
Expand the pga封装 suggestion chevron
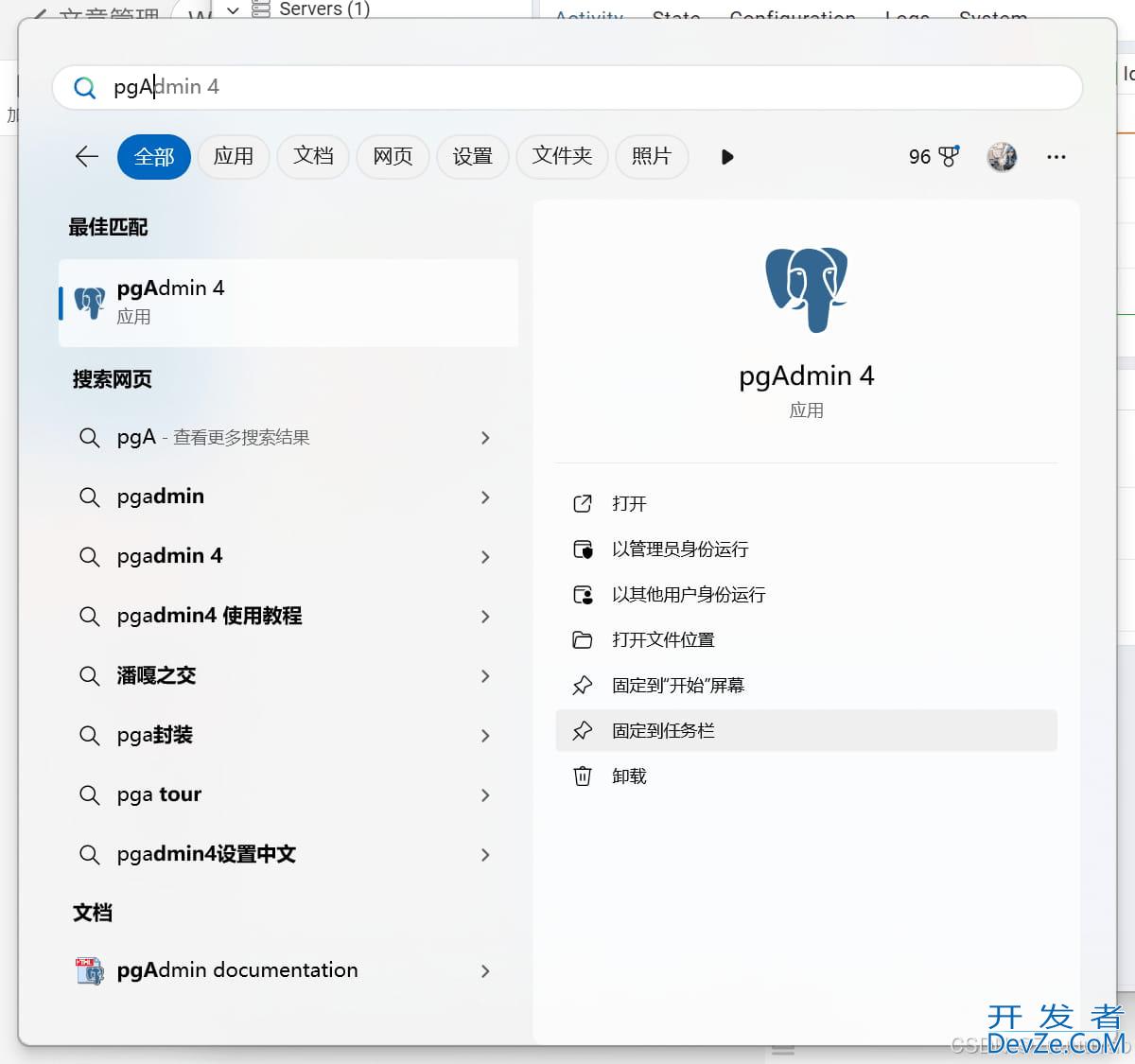tap(485, 736)
